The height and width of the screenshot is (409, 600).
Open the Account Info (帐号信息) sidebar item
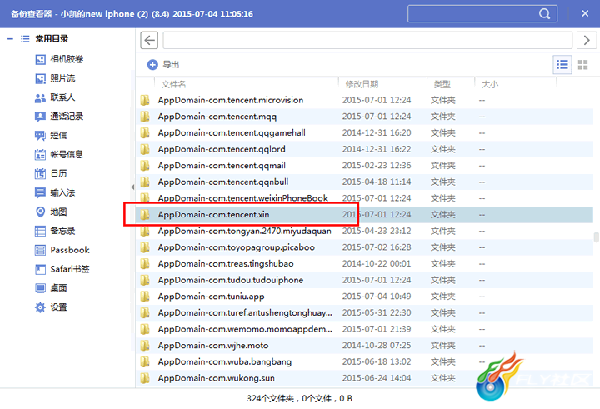pyautogui.click(x=59, y=155)
